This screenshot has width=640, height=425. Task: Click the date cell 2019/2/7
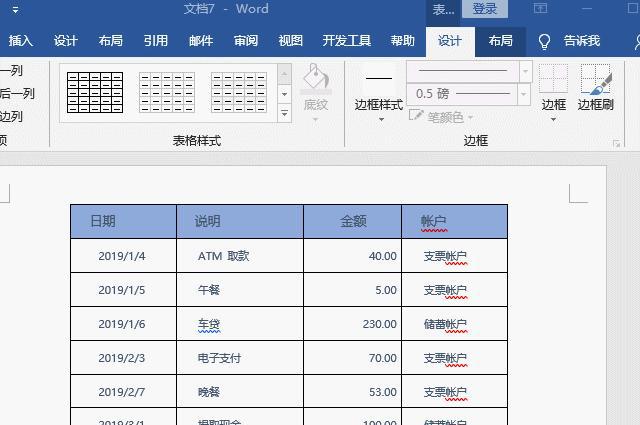(x=124, y=392)
